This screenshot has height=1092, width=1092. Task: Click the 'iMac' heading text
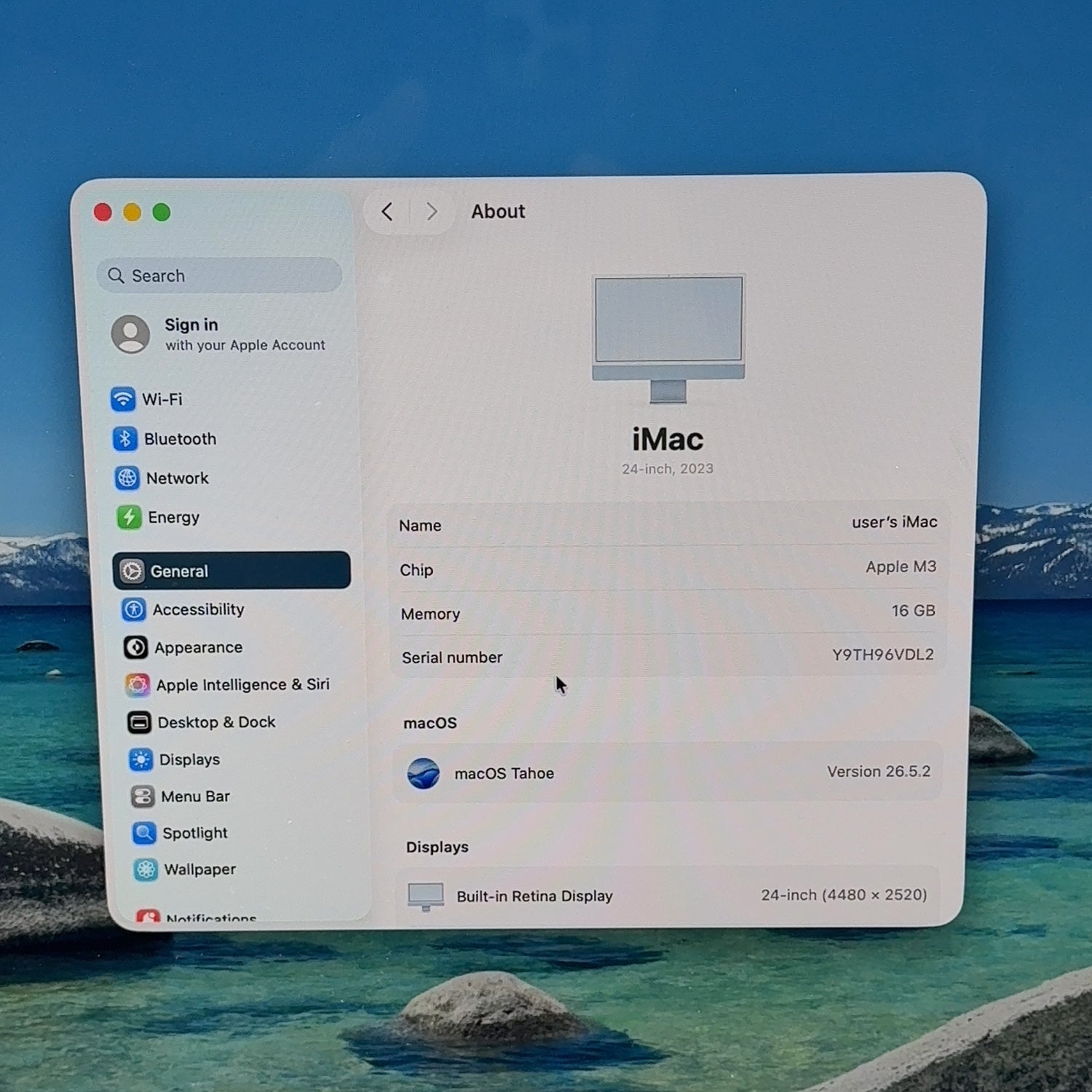[x=668, y=439]
